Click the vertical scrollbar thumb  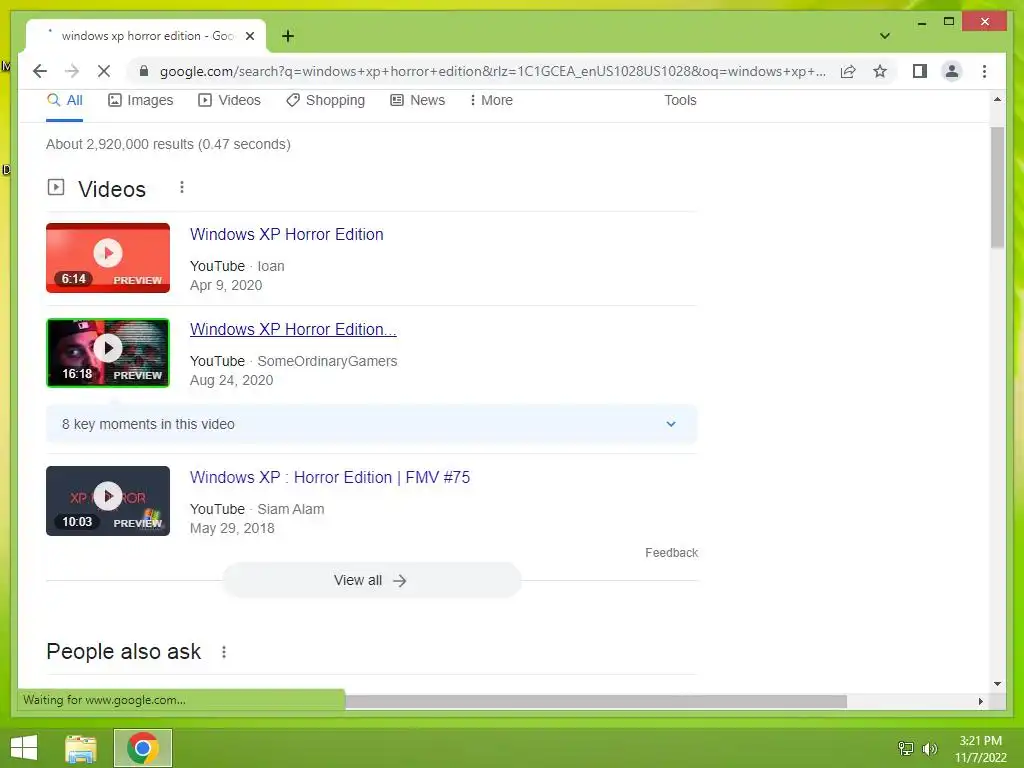point(997,188)
